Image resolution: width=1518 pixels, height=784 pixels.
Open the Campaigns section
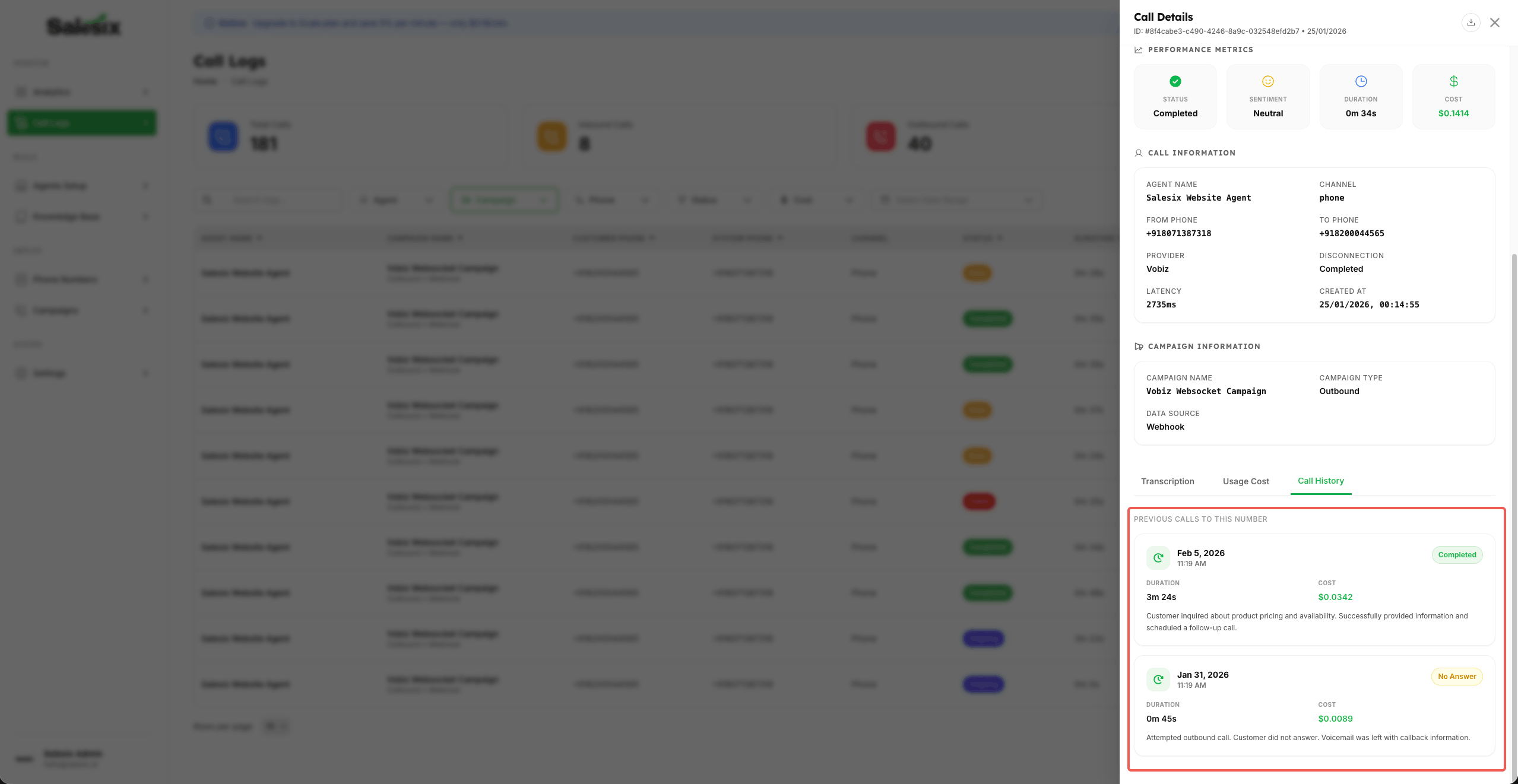[x=56, y=310]
